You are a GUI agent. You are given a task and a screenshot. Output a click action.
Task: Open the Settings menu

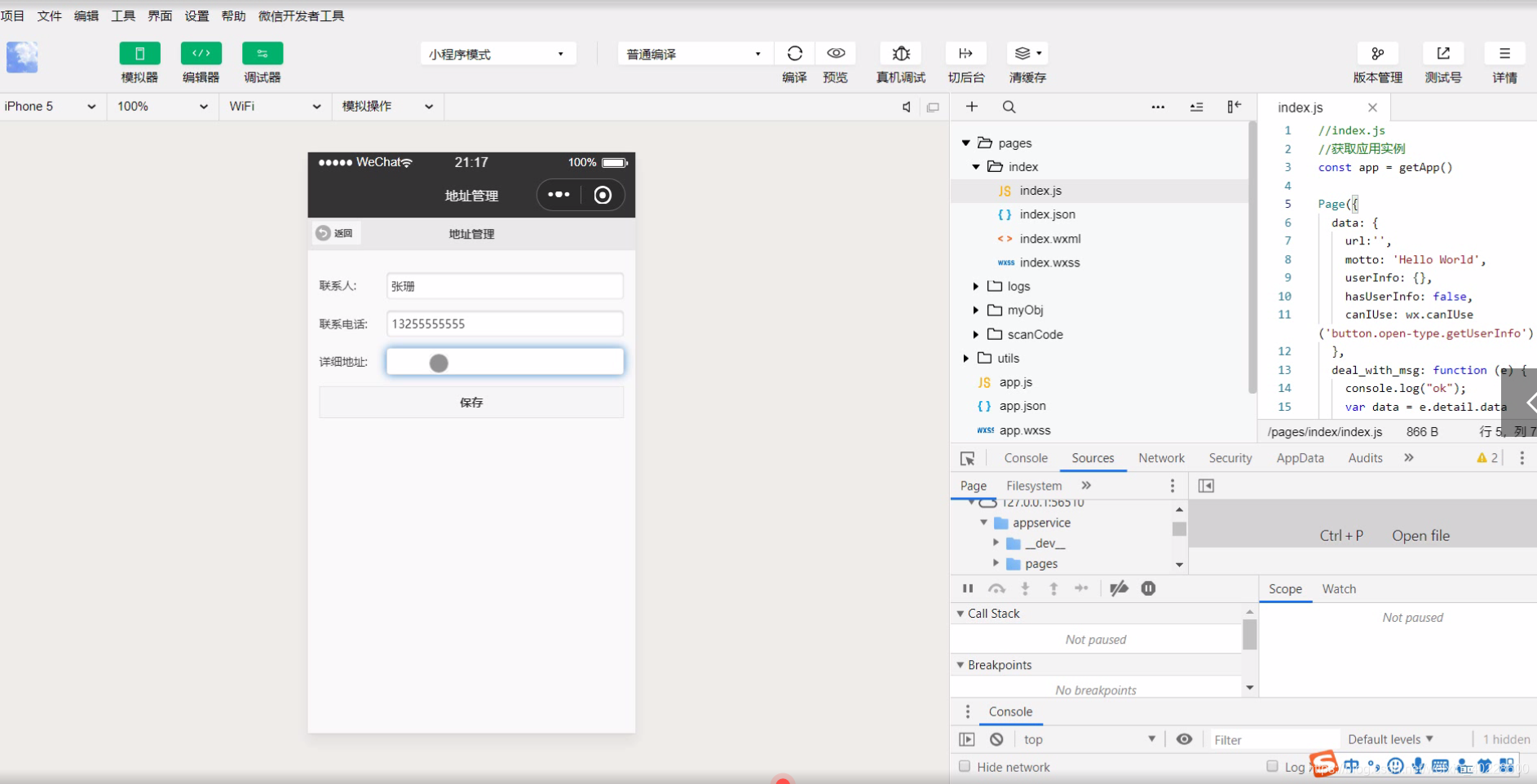197,15
